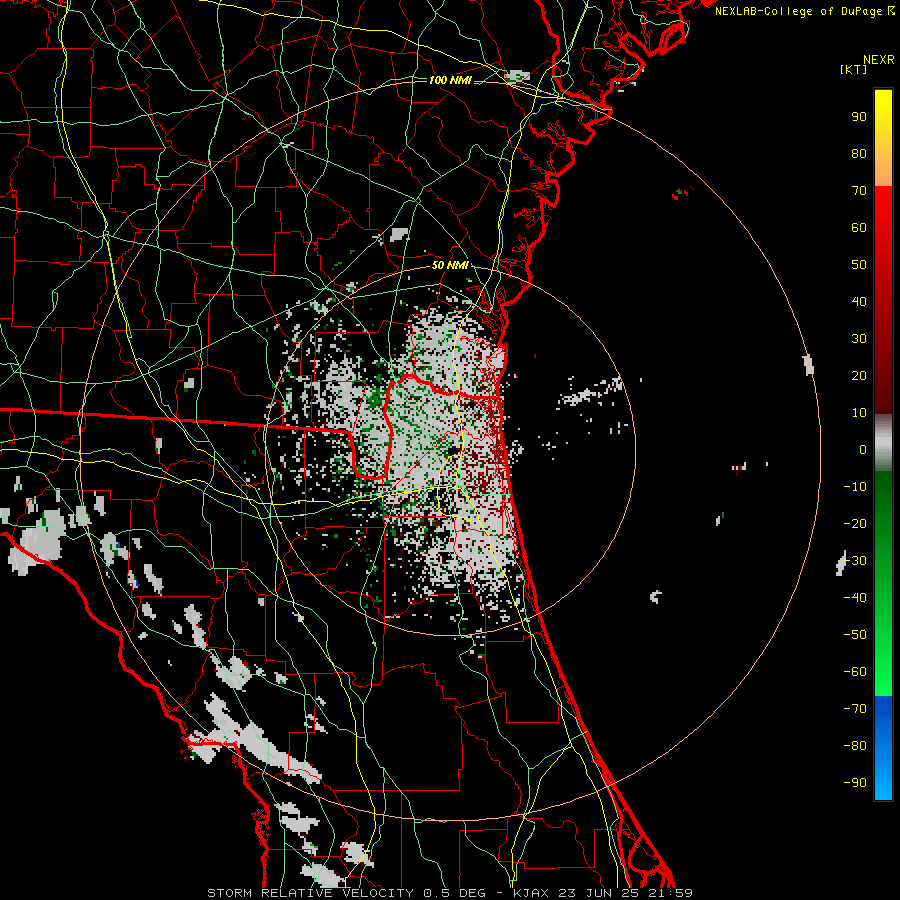Click the -50 value on velocity scale
Image resolution: width=900 pixels, height=900 pixels.
coord(855,635)
